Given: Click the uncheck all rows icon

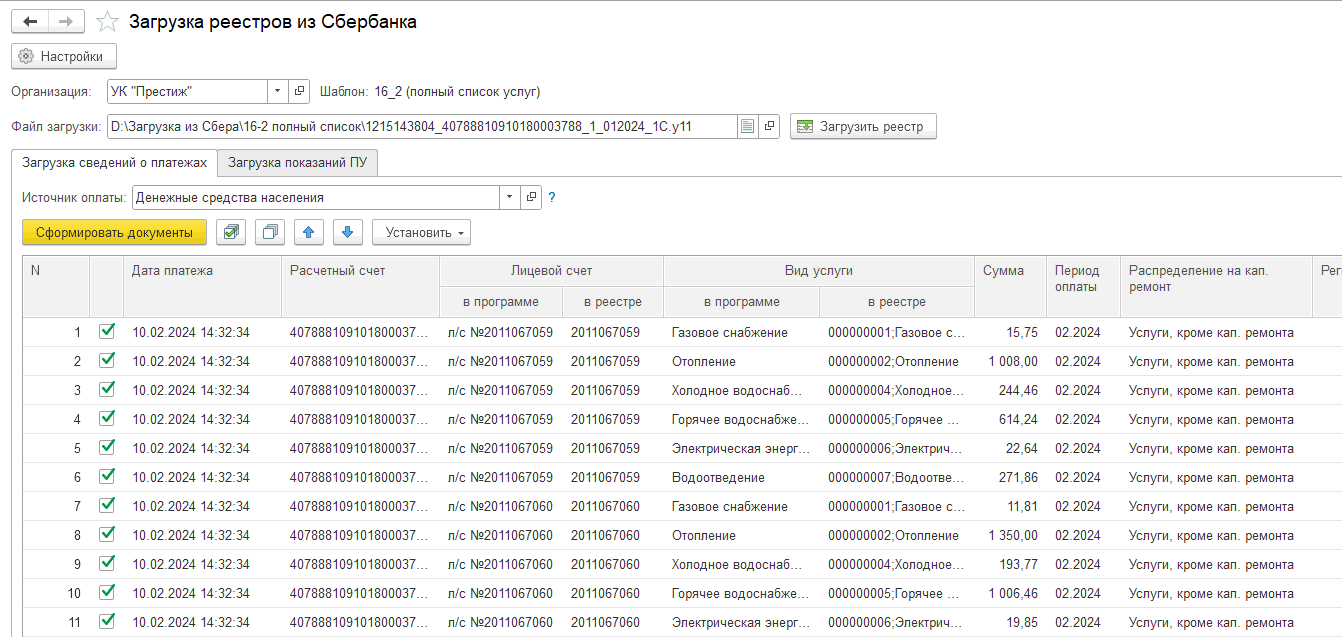Looking at the screenshot, I should point(270,232).
